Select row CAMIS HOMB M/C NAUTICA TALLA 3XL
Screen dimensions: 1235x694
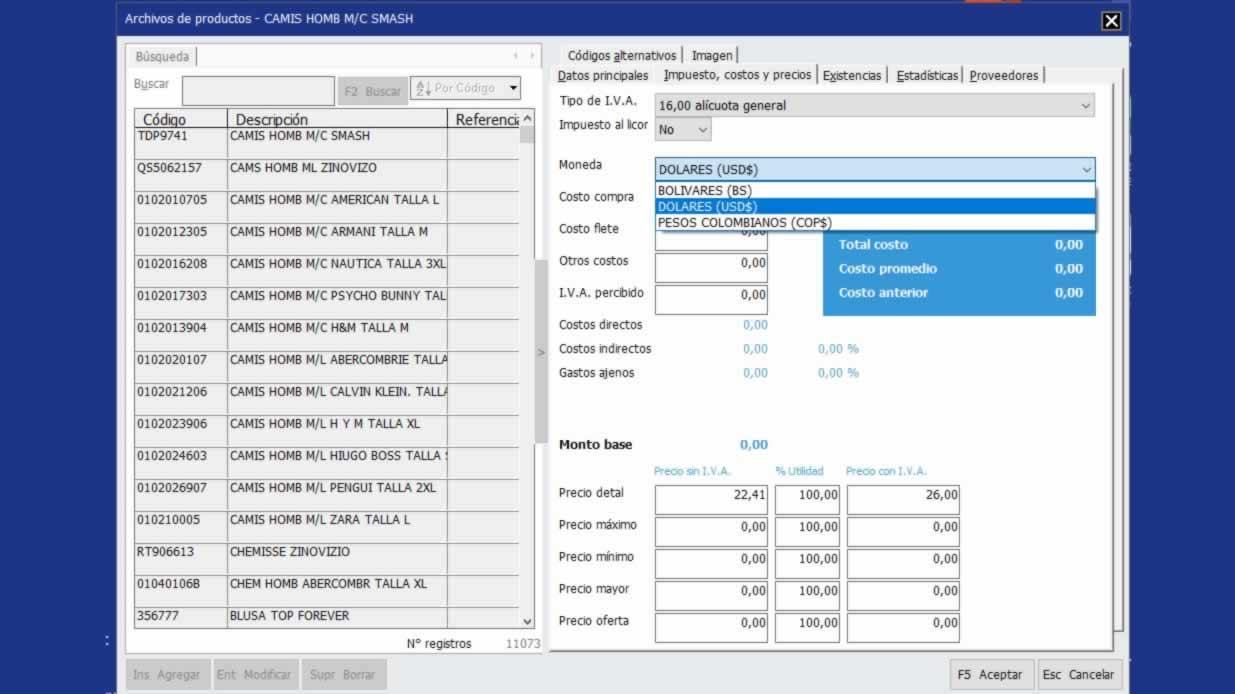click(x=327, y=271)
